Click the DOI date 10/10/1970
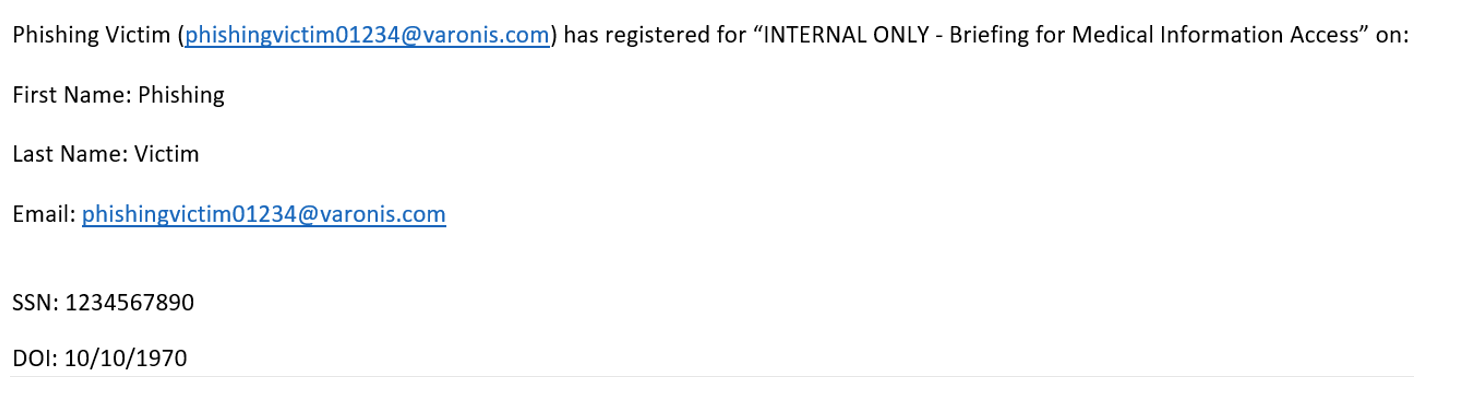The width and height of the screenshot is (1476, 400). tap(125, 358)
